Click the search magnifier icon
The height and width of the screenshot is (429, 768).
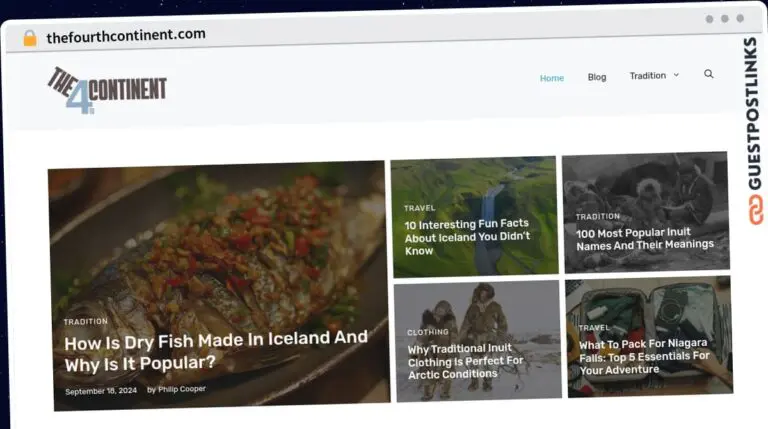coord(709,74)
